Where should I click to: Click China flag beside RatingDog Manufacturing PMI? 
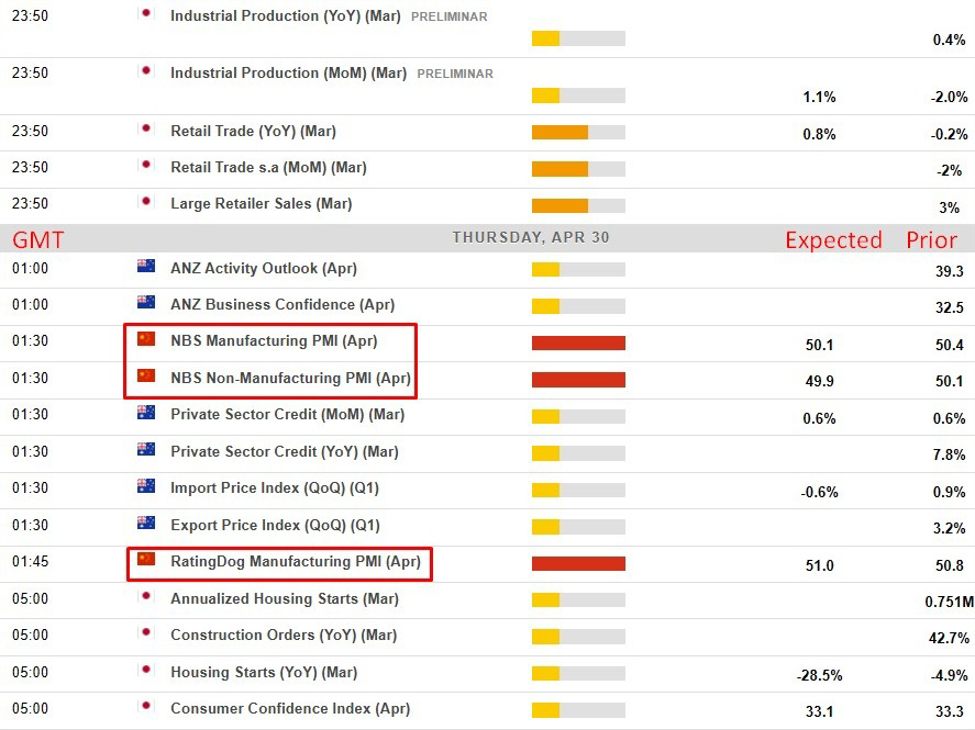pos(146,561)
